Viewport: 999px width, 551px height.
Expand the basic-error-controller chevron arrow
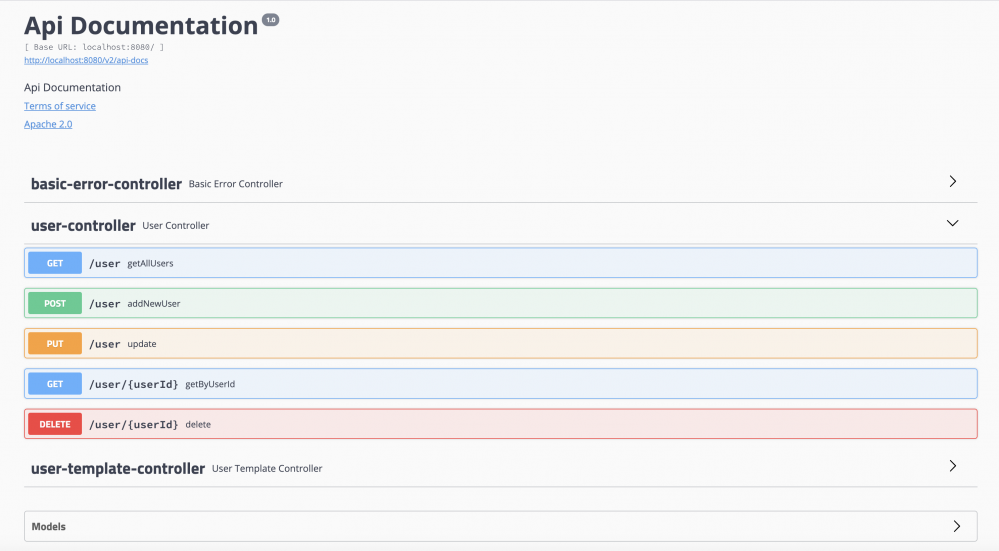952,182
